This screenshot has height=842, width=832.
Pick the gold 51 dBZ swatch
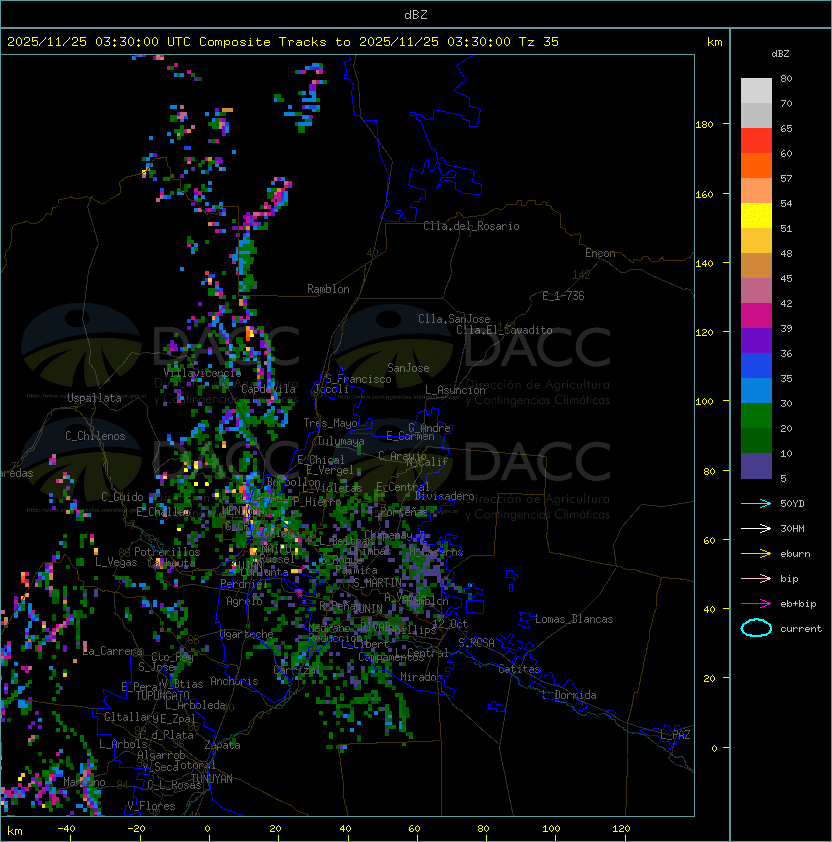[x=756, y=241]
